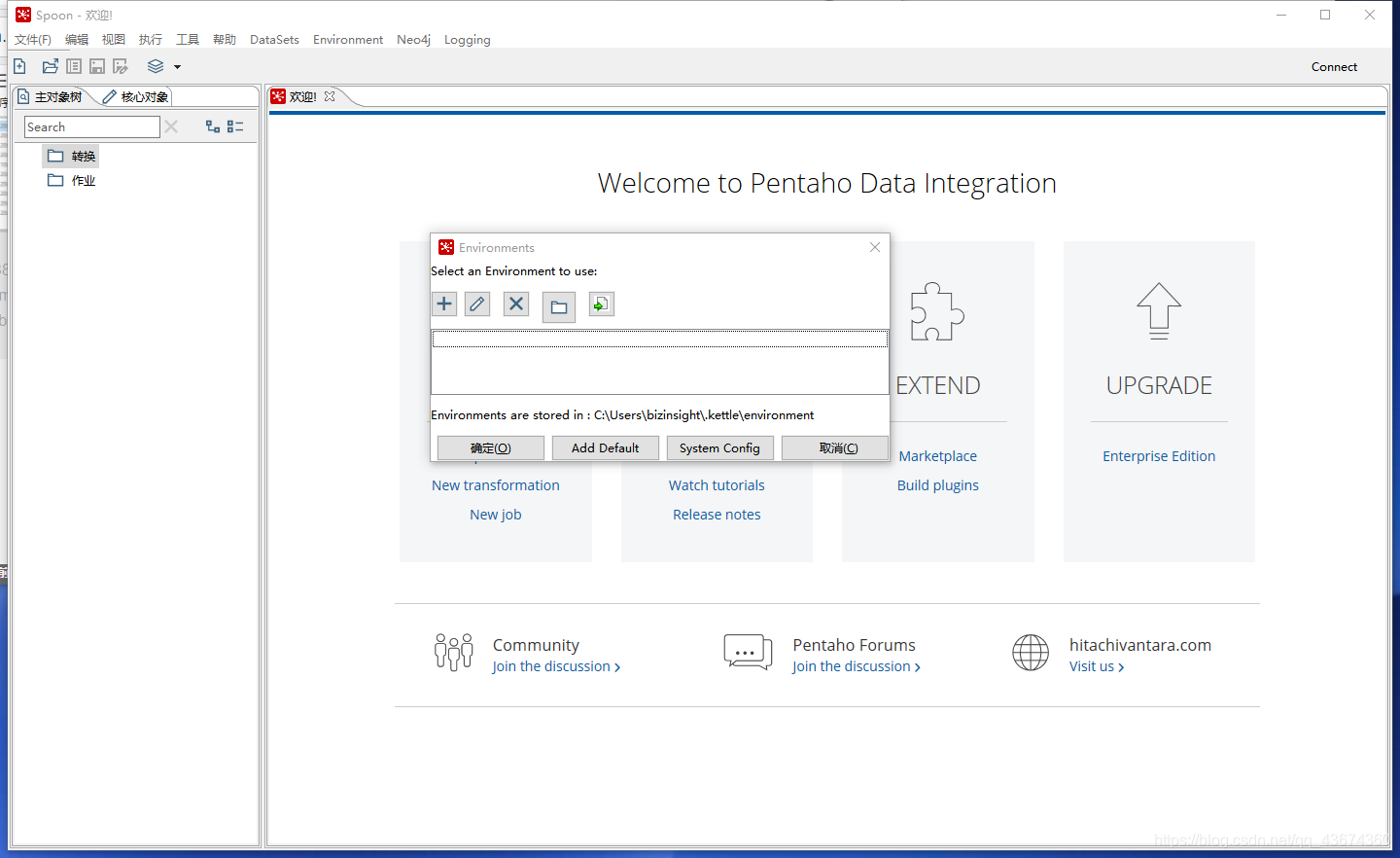Viewport: 1400px width, 858px height.
Task: Click the Open file toolbar icon
Action: click(50, 66)
